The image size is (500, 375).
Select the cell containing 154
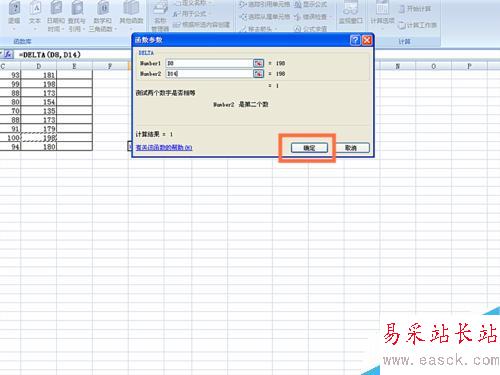pos(39,102)
